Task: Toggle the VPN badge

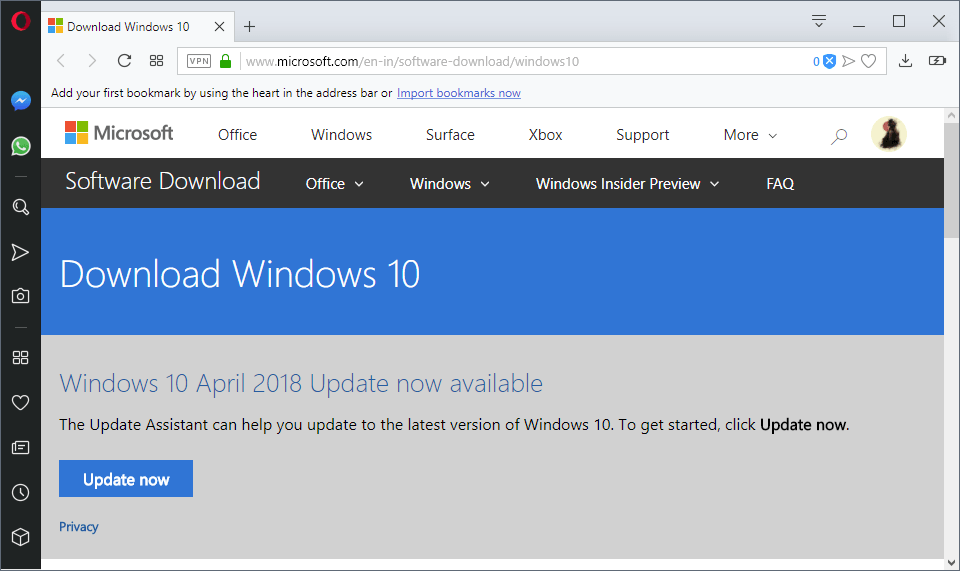Action: click(x=199, y=61)
